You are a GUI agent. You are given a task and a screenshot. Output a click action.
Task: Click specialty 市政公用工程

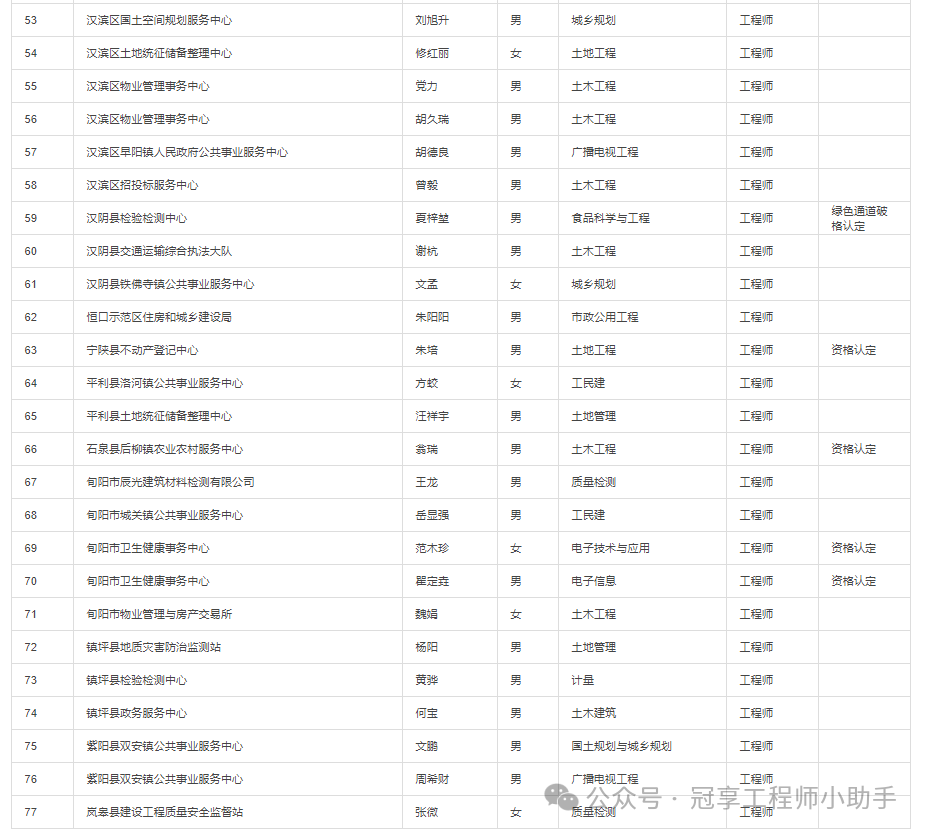click(x=605, y=318)
